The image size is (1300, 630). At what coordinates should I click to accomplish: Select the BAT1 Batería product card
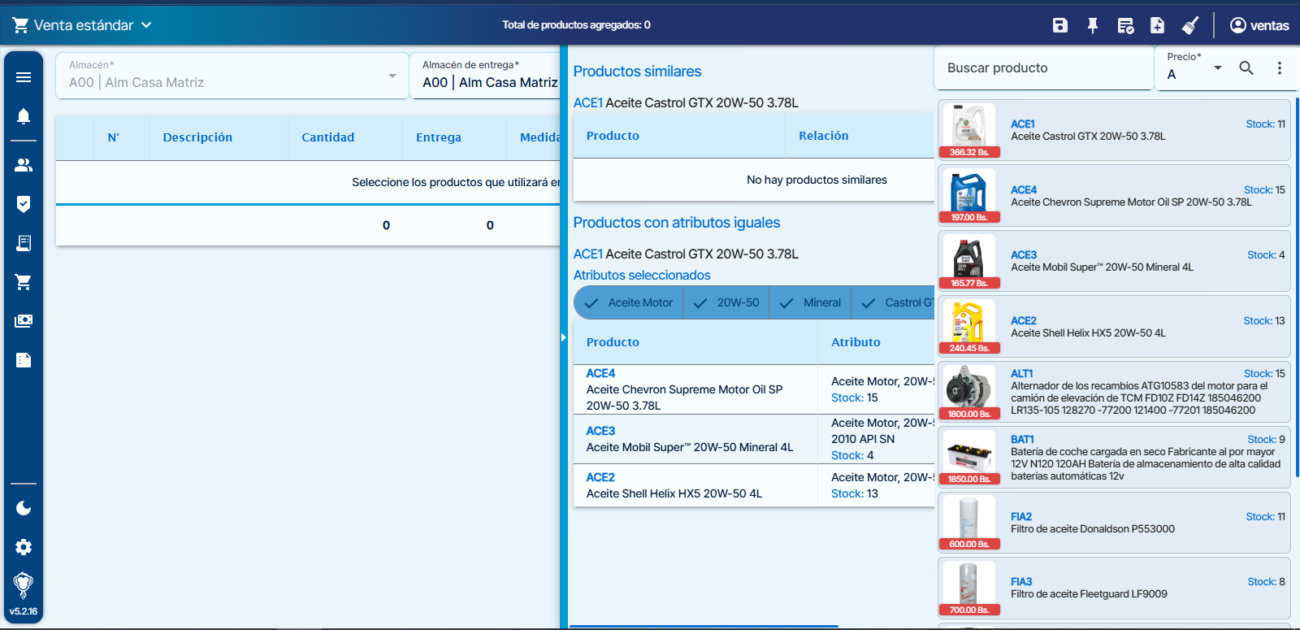click(x=1114, y=458)
